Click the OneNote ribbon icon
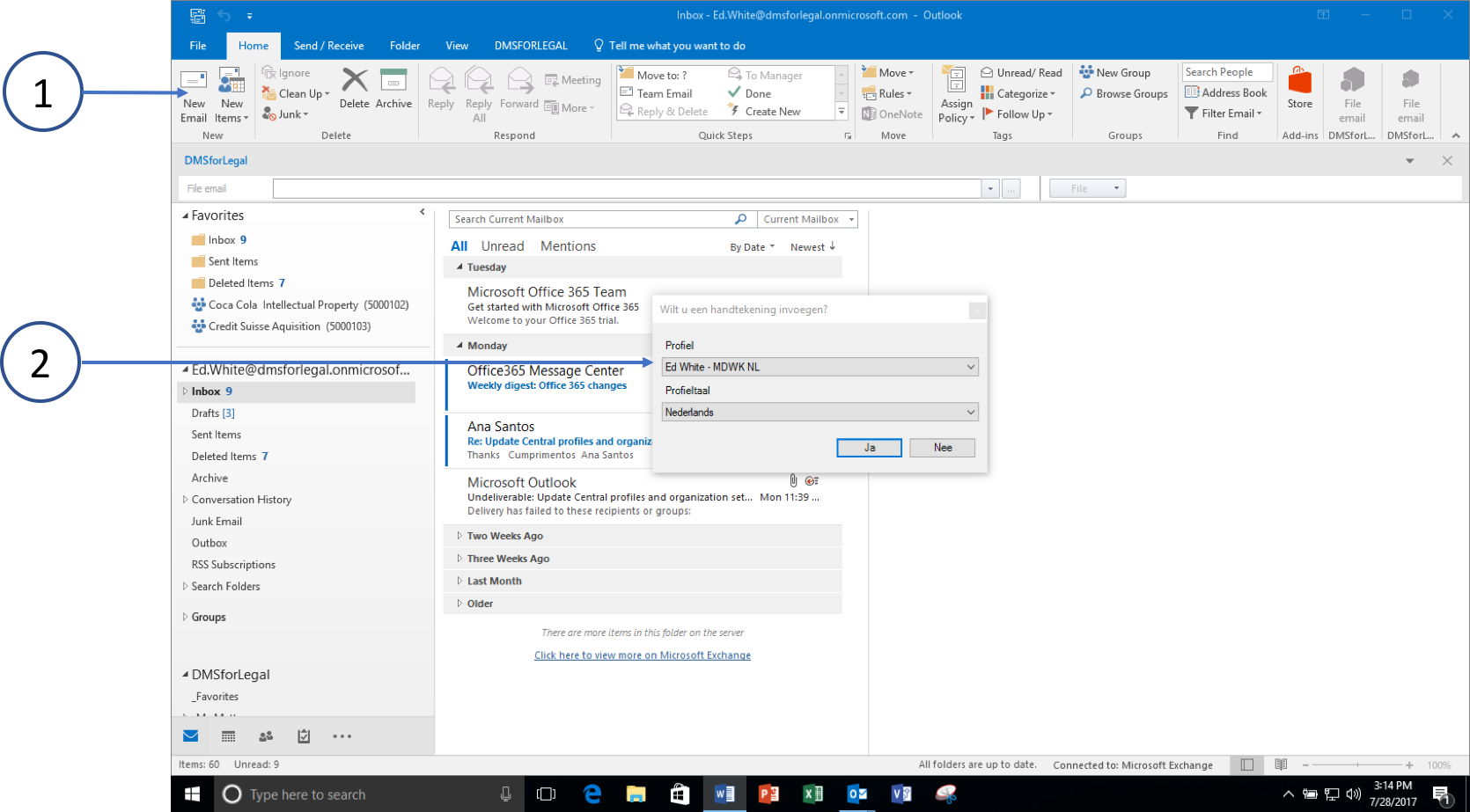1470x812 pixels. (x=893, y=114)
